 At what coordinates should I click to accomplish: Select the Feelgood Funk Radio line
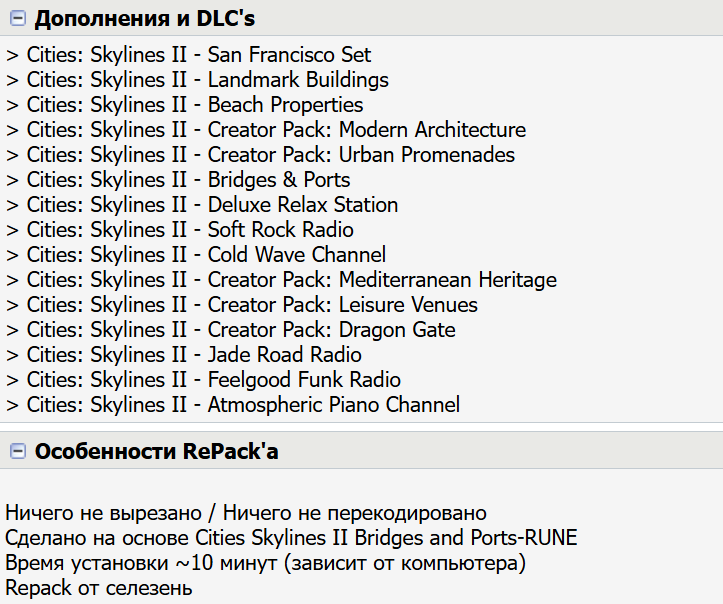(x=203, y=380)
